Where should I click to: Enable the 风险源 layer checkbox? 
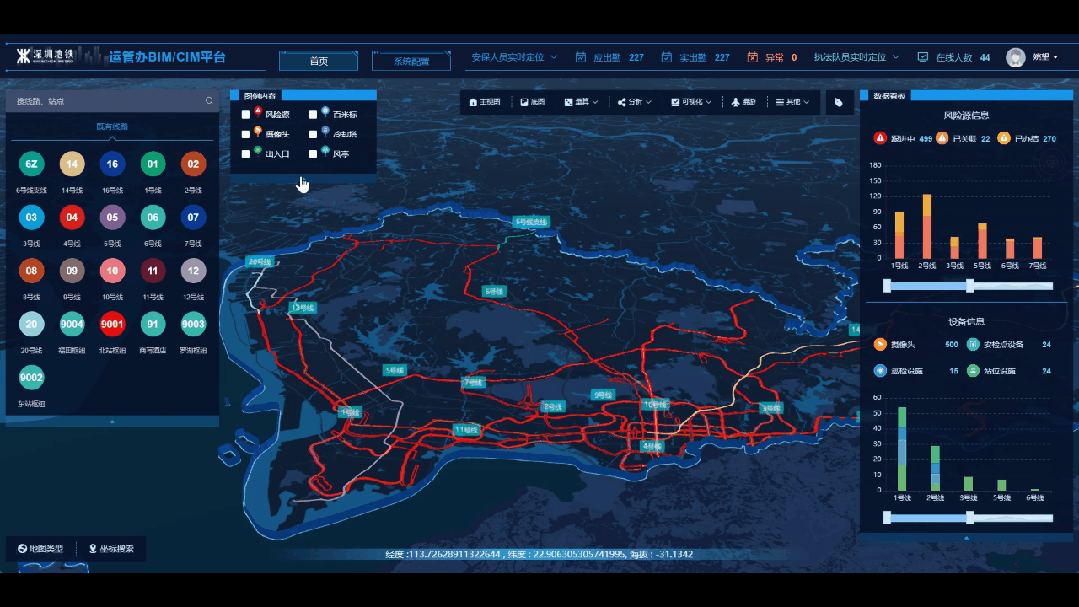(x=246, y=114)
